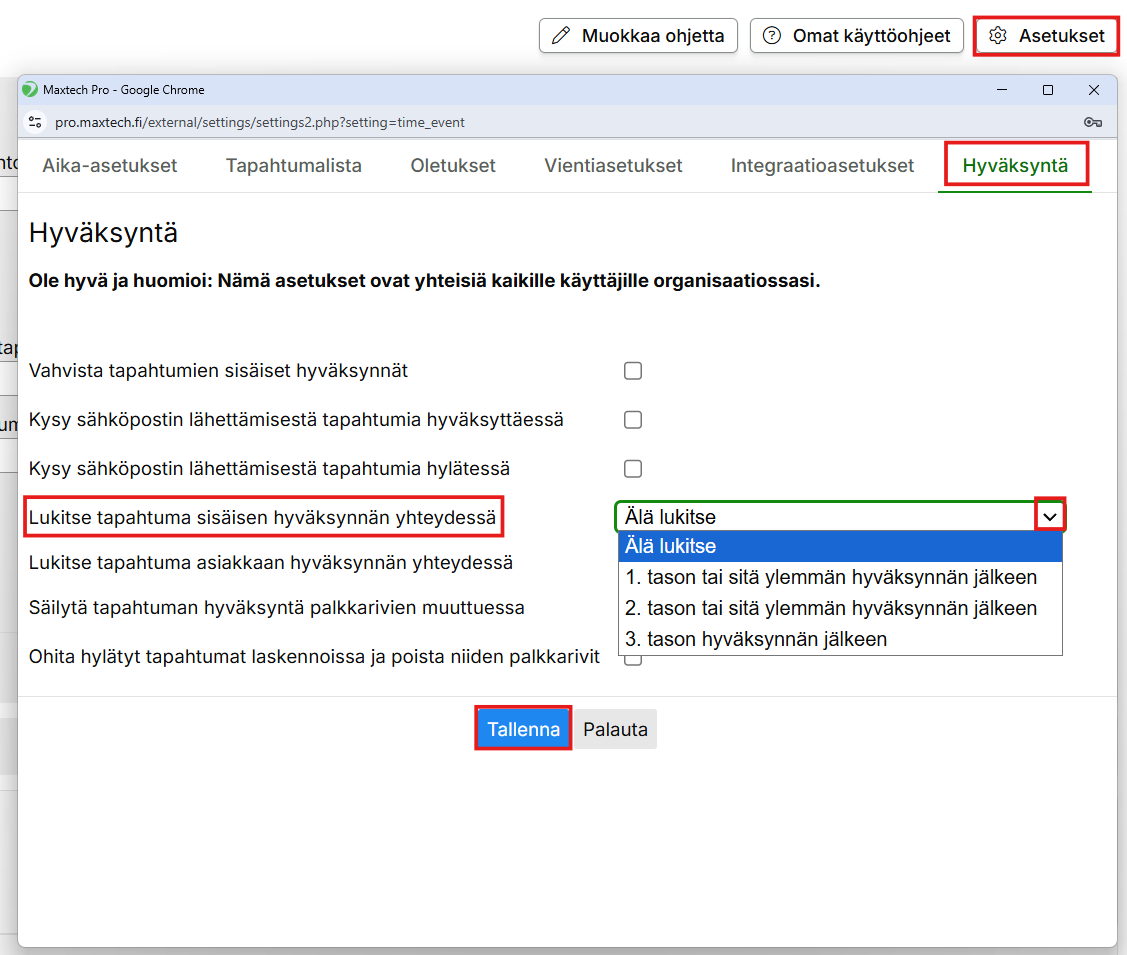This screenshot has width=1127, height=955.
Task: Click the pencil icon in Muokkaa ohjetta
Action: 561,36
